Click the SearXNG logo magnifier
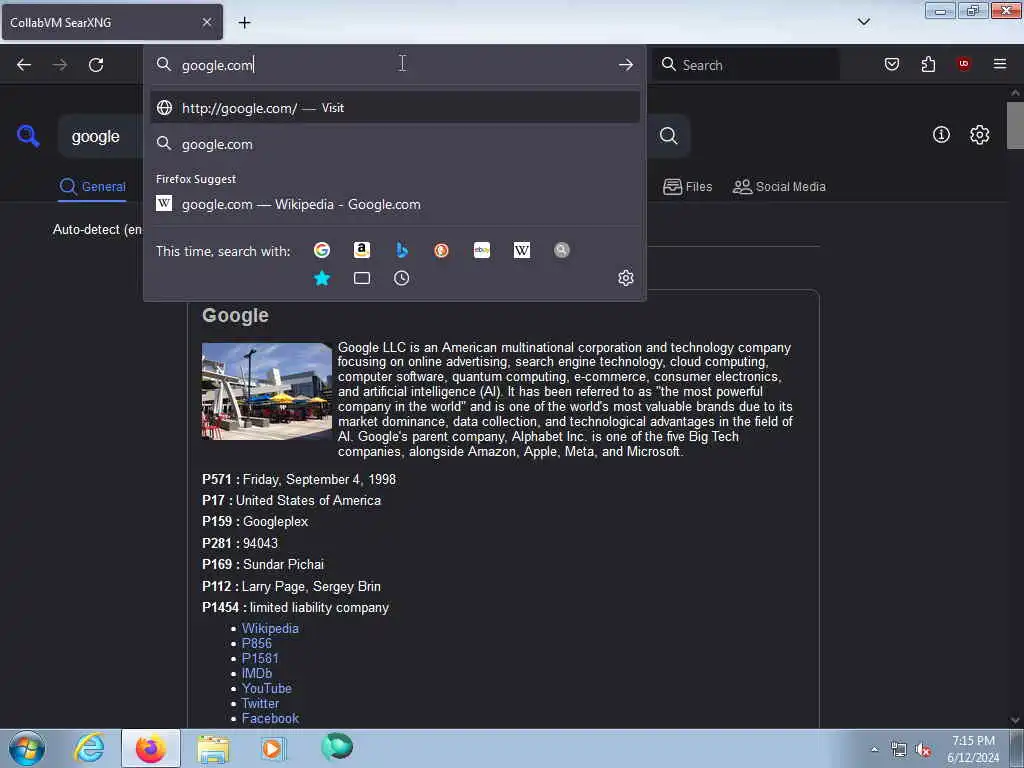The height and width of the screenshot is (768, 1024). (x=28, y=136)
